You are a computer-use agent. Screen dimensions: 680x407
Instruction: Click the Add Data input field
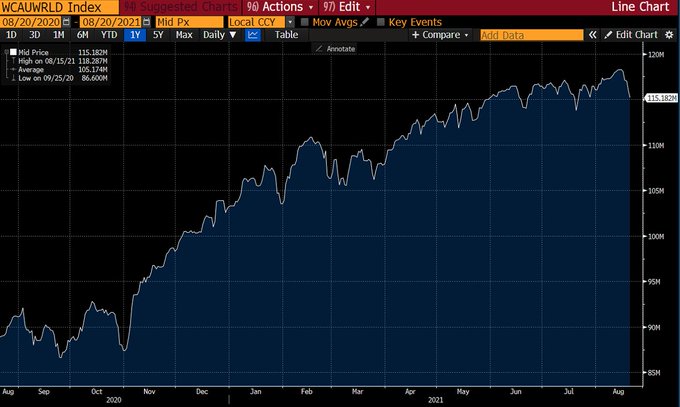click(532, 35)
